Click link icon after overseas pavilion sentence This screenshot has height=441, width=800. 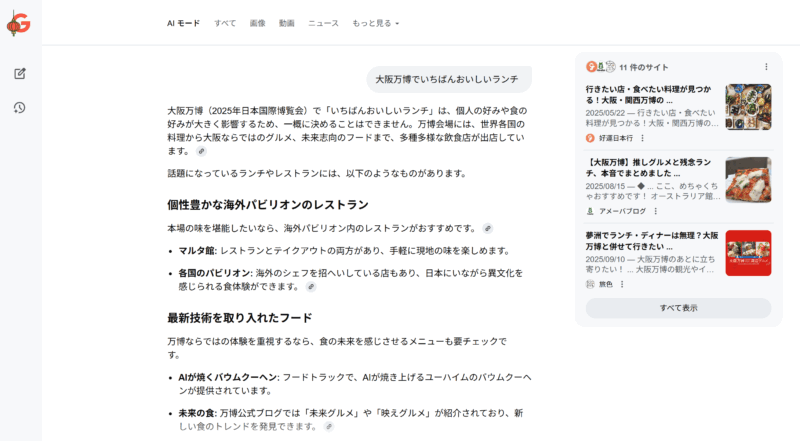pyautogui.click(x=488, y=228)
